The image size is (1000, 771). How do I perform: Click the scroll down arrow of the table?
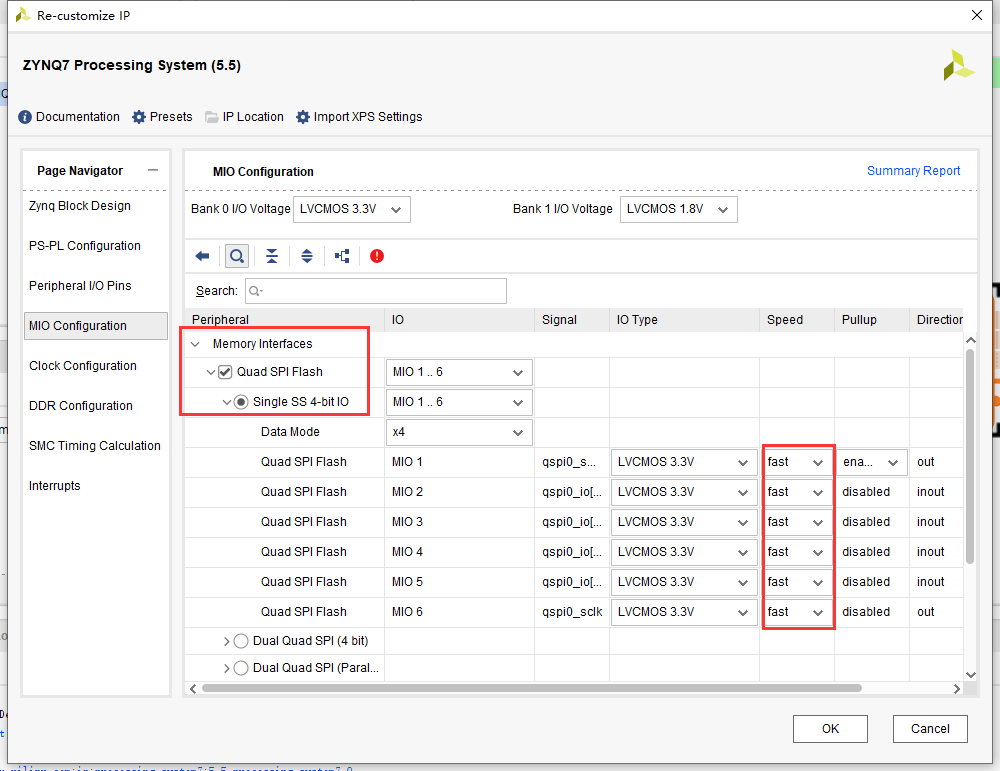[971, 675]
